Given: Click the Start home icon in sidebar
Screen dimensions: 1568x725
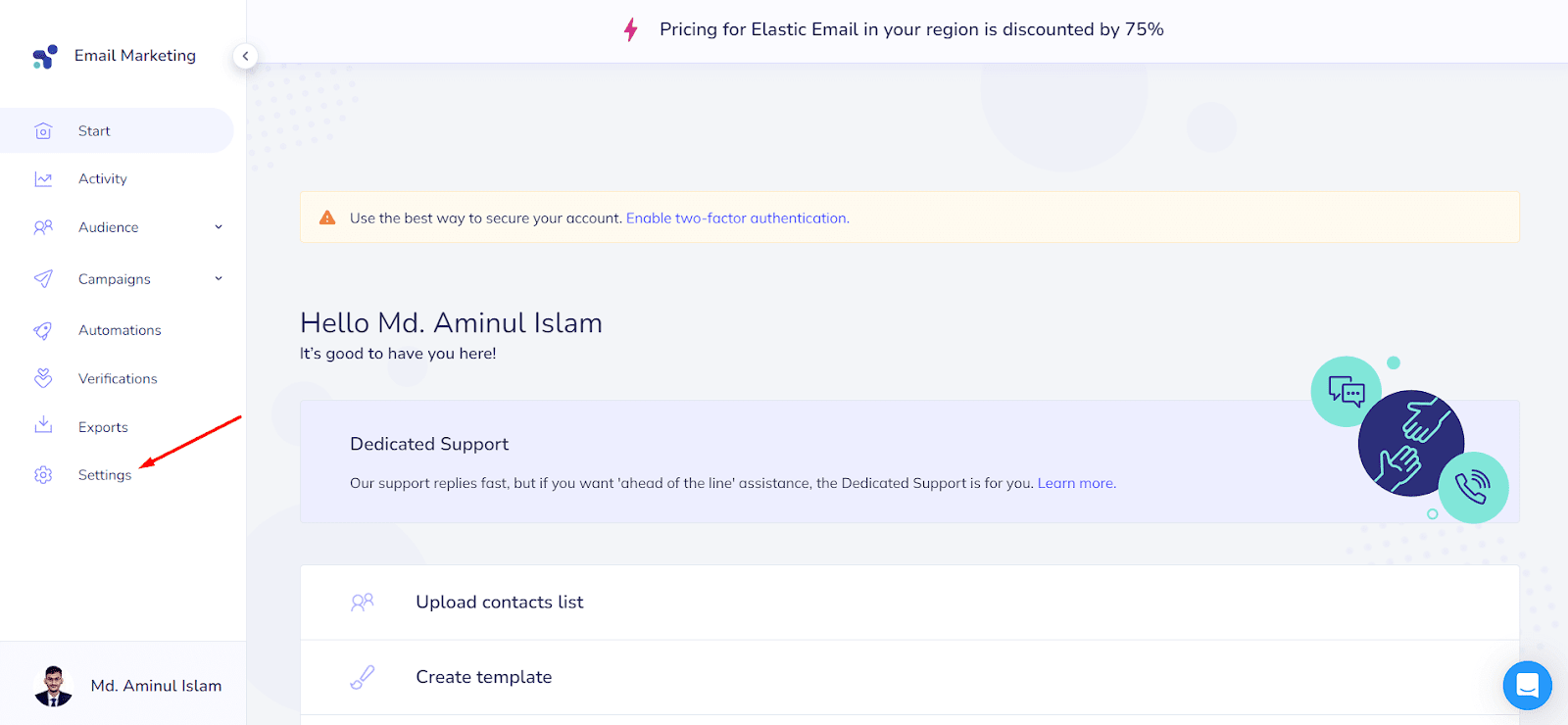Looking at the screenshot, I should tap(43, 131).
